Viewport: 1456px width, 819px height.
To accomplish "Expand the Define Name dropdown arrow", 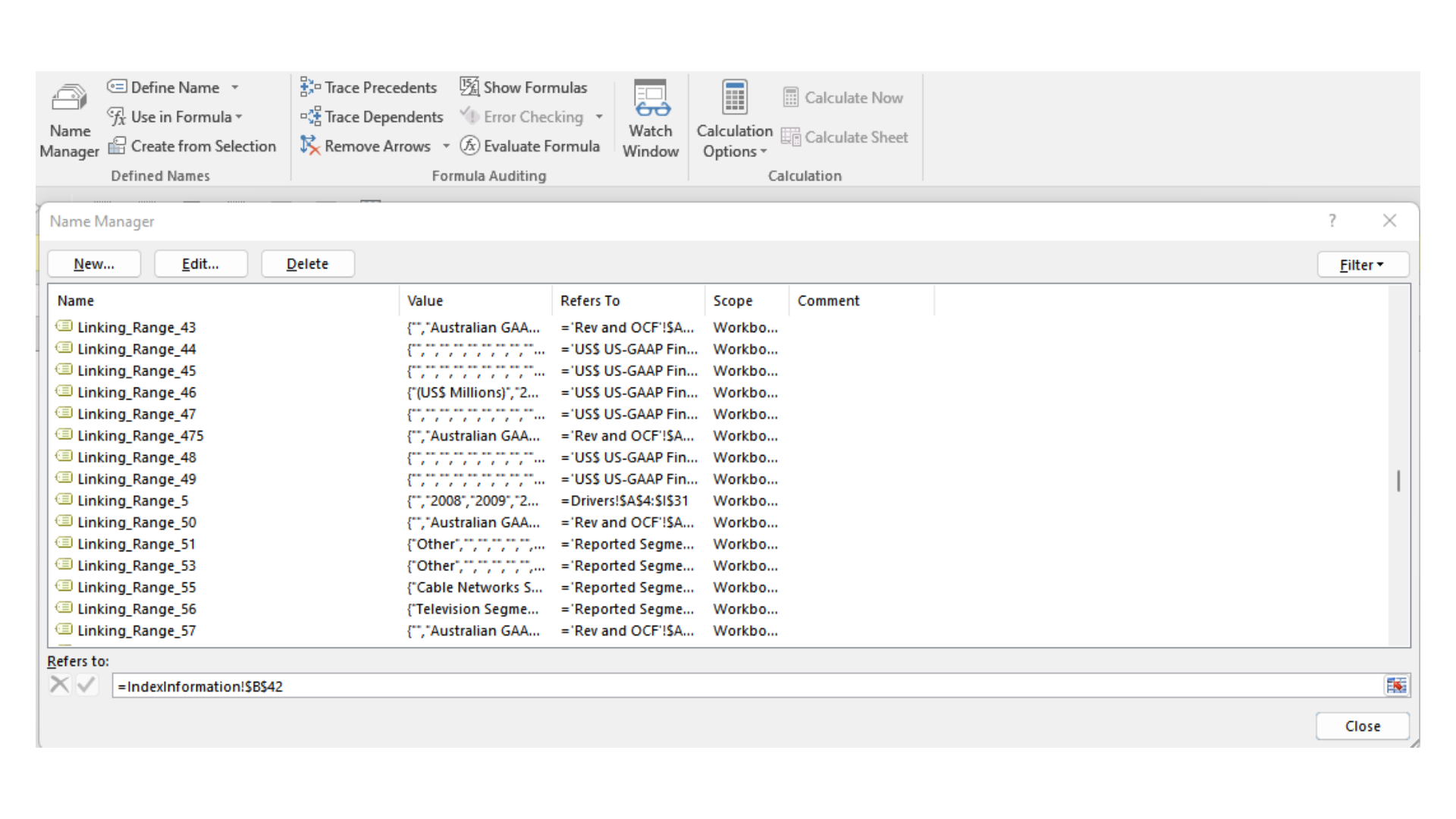I will click(x=235, y=88).
